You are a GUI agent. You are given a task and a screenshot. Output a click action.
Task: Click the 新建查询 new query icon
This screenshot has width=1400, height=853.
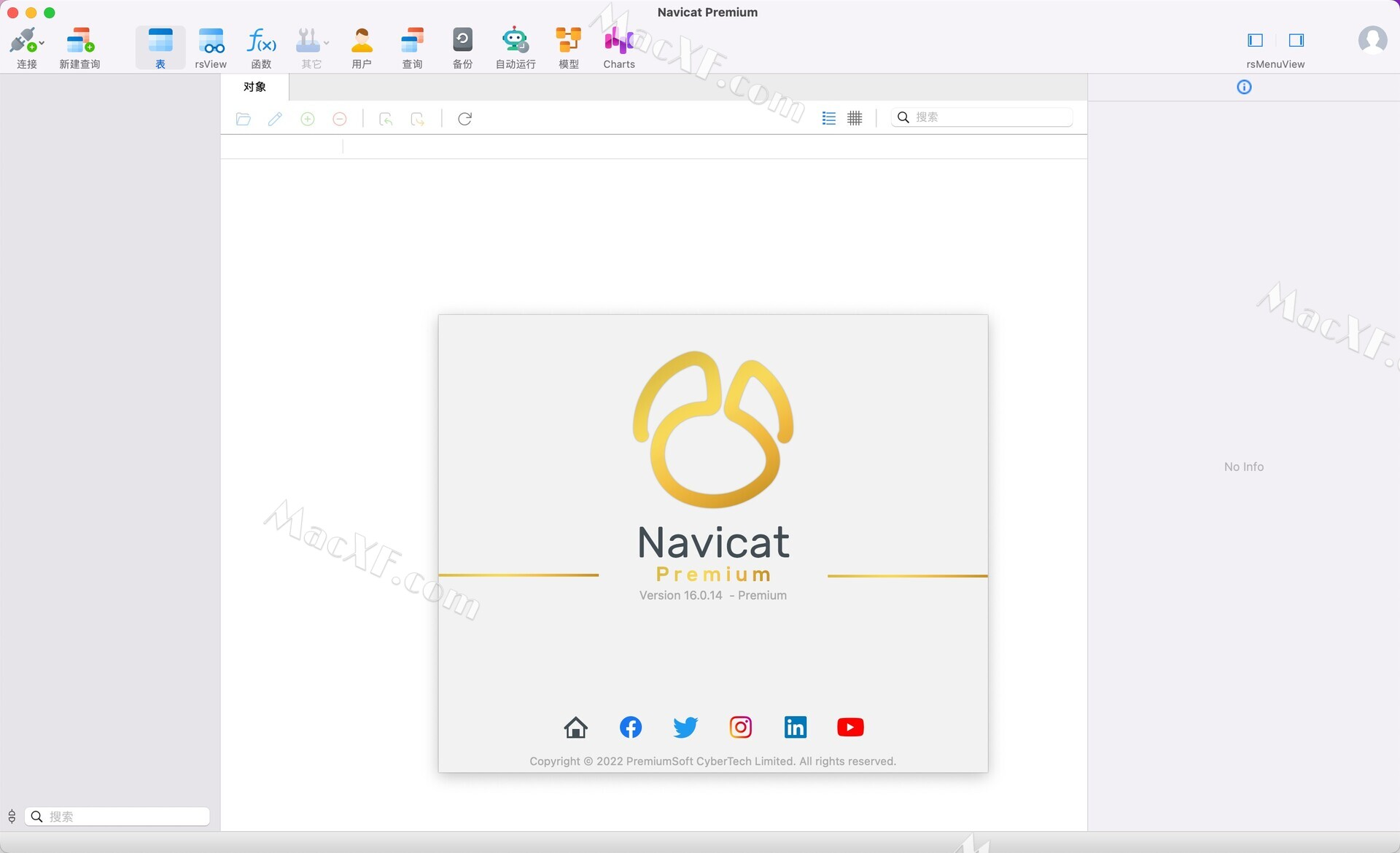pos(80,40)
